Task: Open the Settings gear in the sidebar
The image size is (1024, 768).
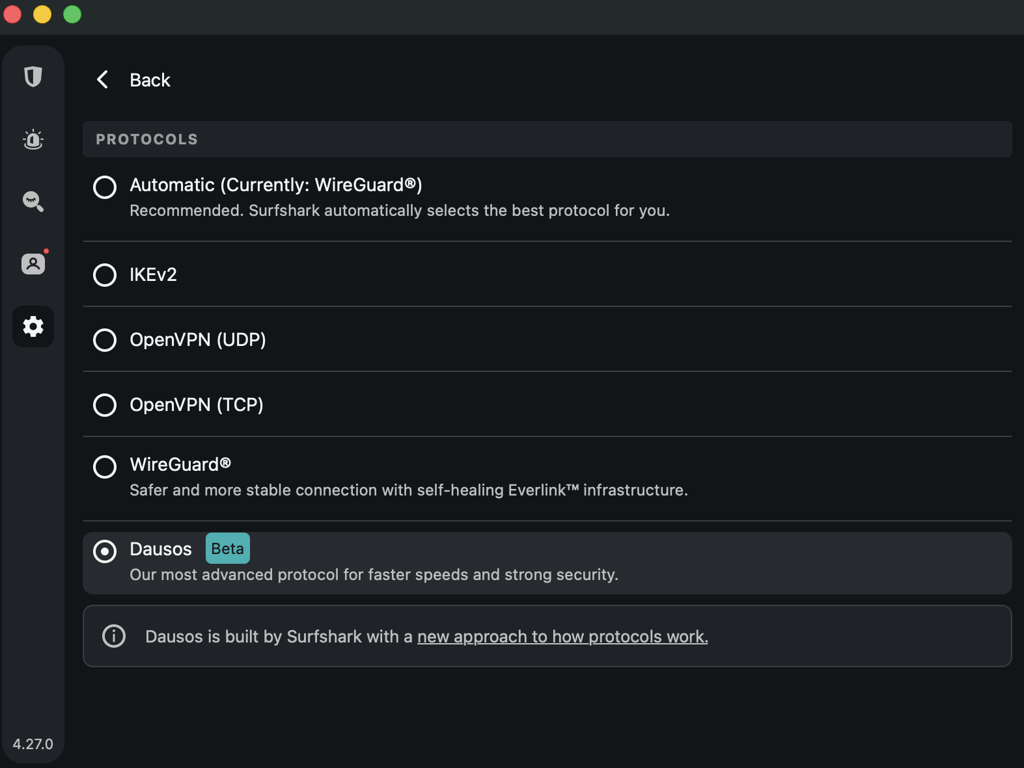Action: click(x=33, y=326)
